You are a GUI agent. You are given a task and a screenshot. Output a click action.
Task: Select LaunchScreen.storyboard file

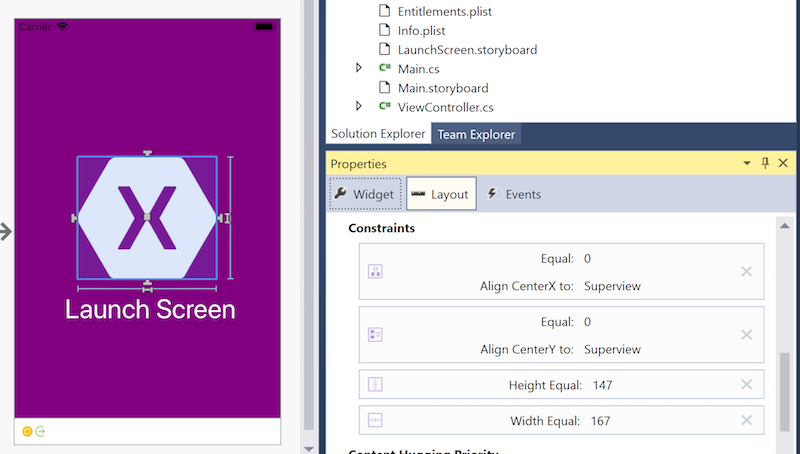click(467, 49)
